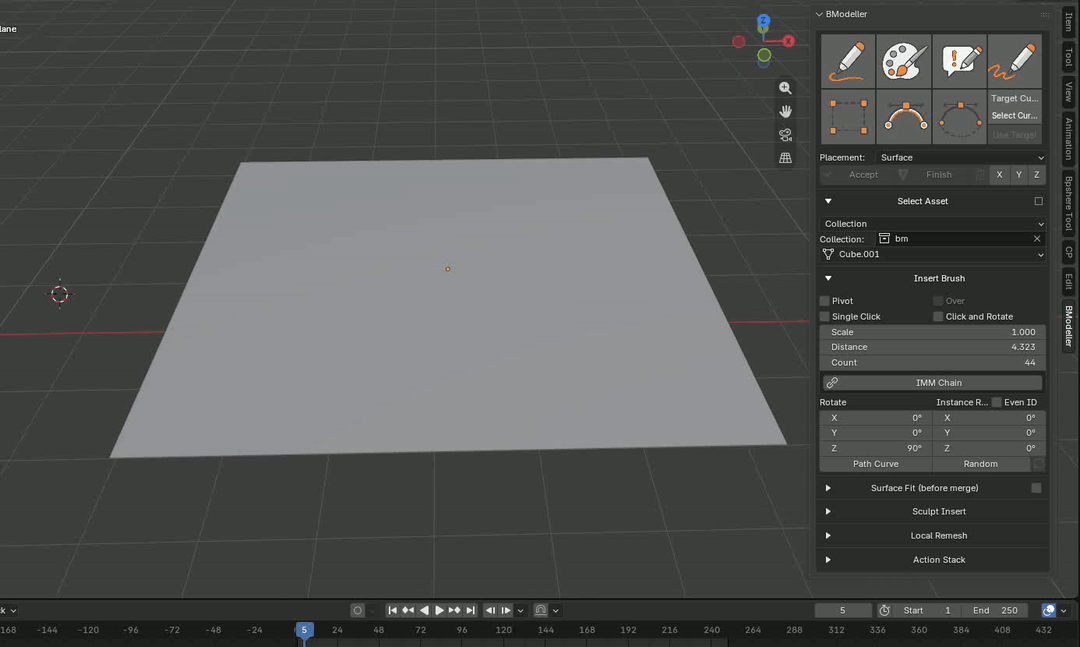
Task: Enable the Even ID checkbox
Action: pos(997,402)
